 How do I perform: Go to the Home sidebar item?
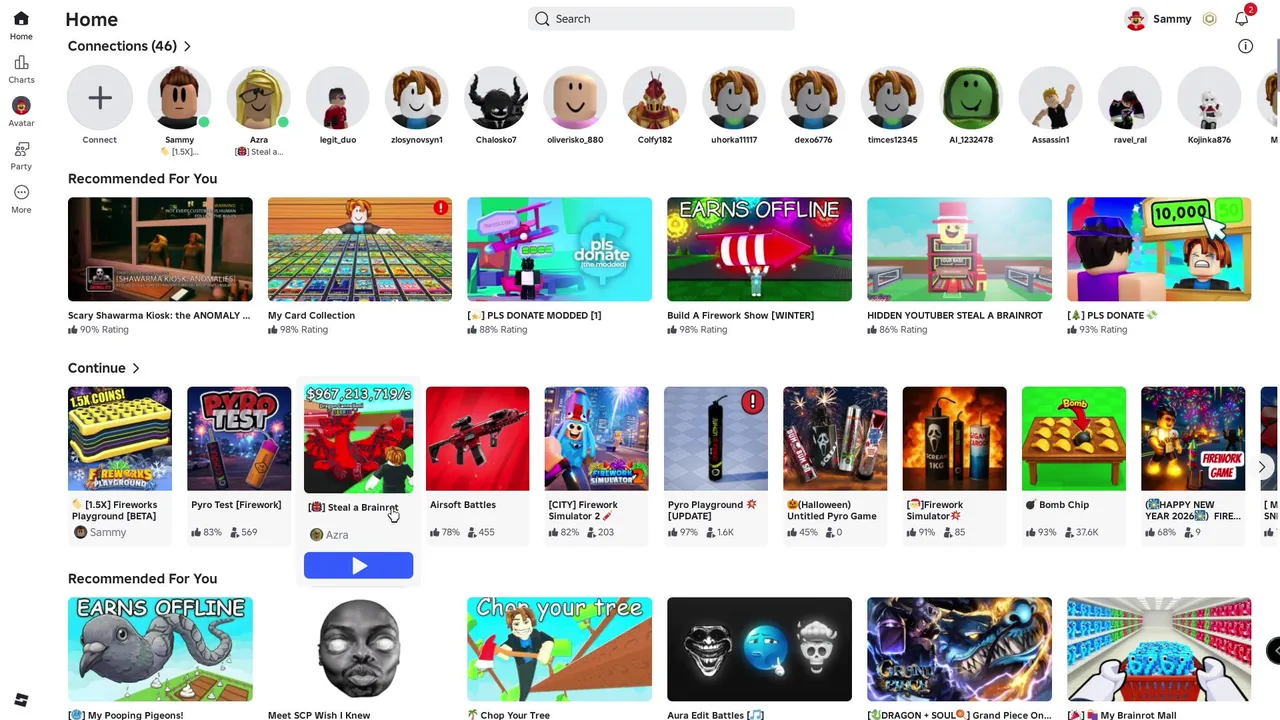click(21, 26)
